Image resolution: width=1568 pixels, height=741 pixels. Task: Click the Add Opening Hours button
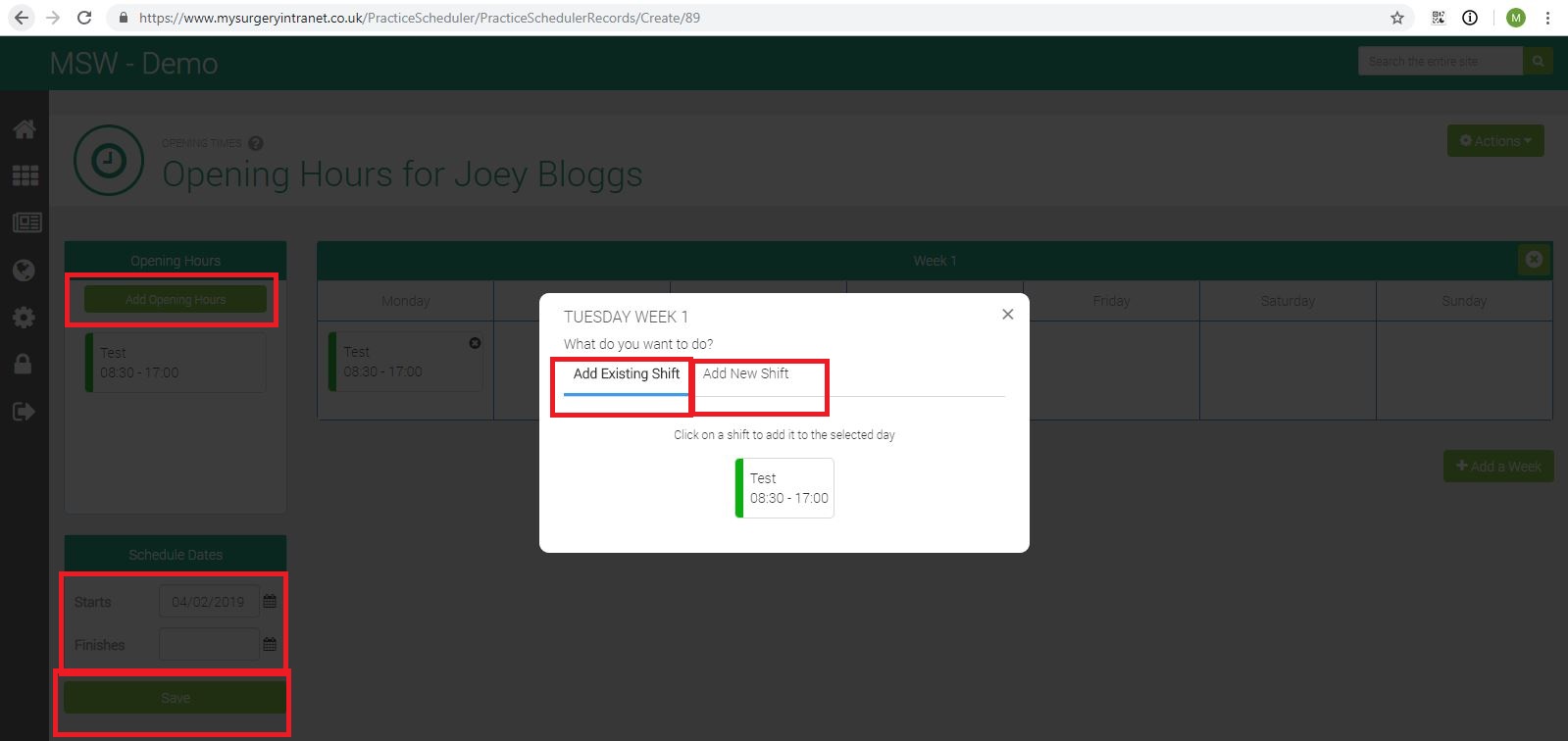point(176,300)
